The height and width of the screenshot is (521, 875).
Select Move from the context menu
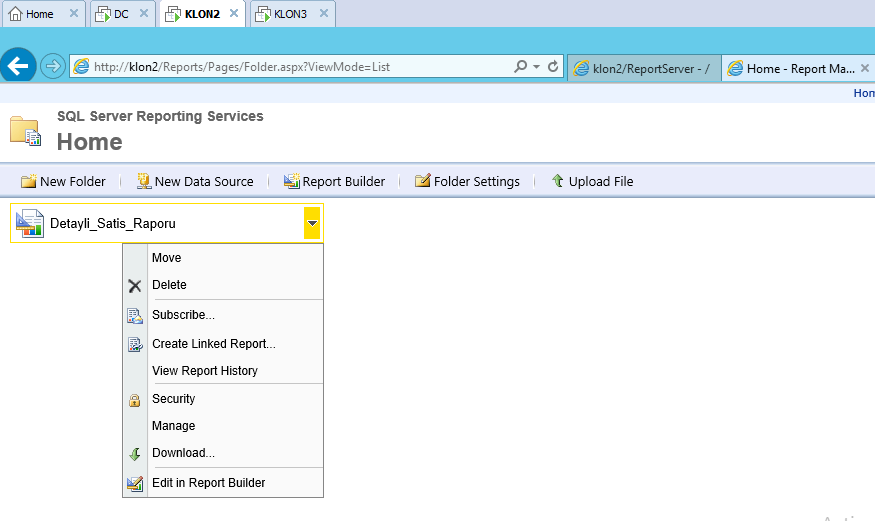[x=166, y=258]
